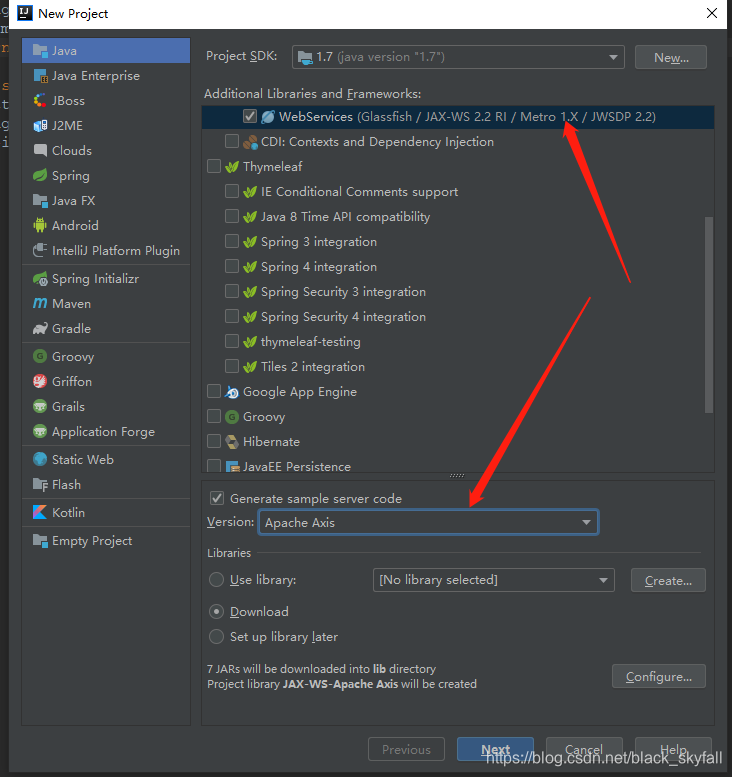732x777 pixels.
Task: Check Java 8 Time API compatibility checkbox
Action: coord(231,216)
